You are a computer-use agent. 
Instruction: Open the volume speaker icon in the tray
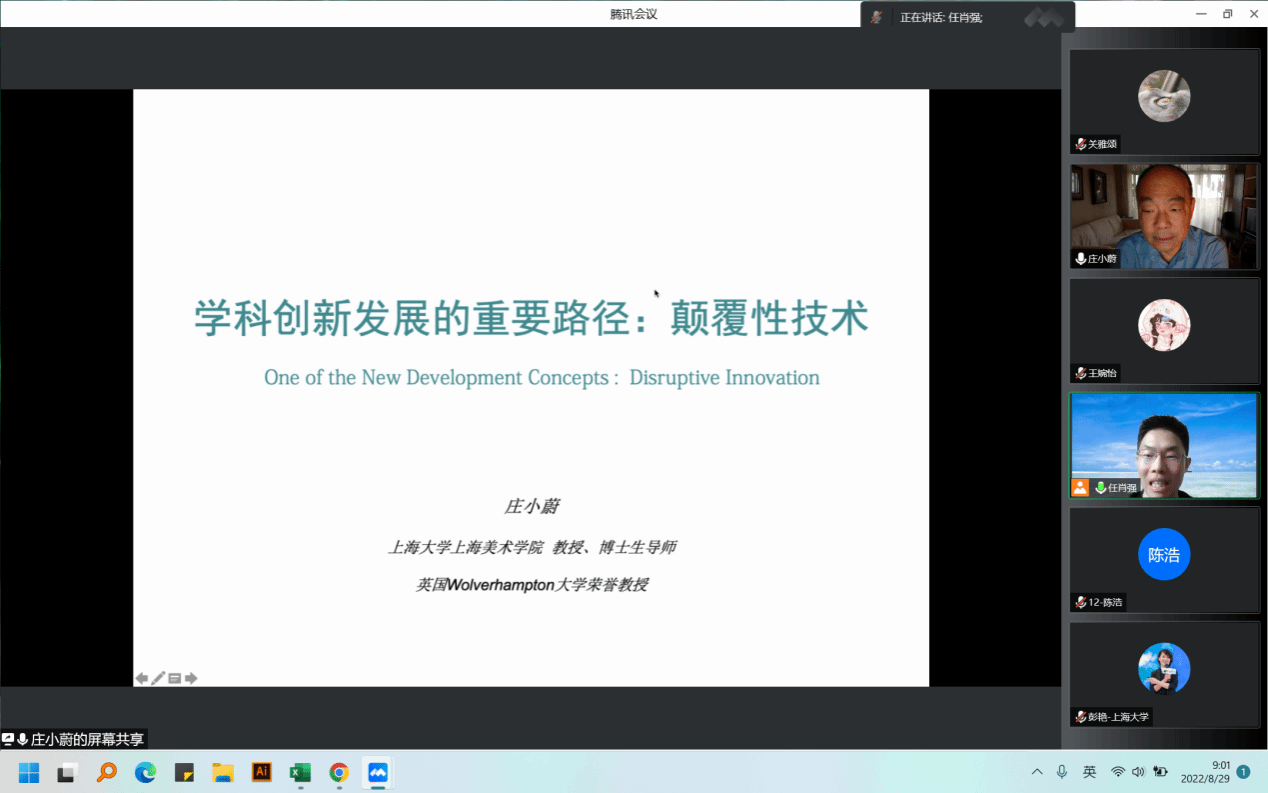tap(1138, 772)
